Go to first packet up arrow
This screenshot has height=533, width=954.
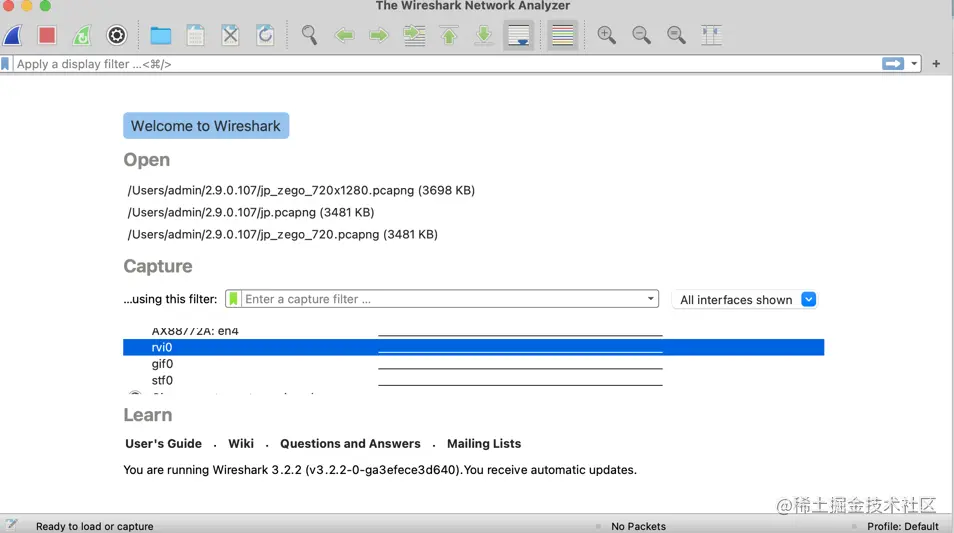449,35
